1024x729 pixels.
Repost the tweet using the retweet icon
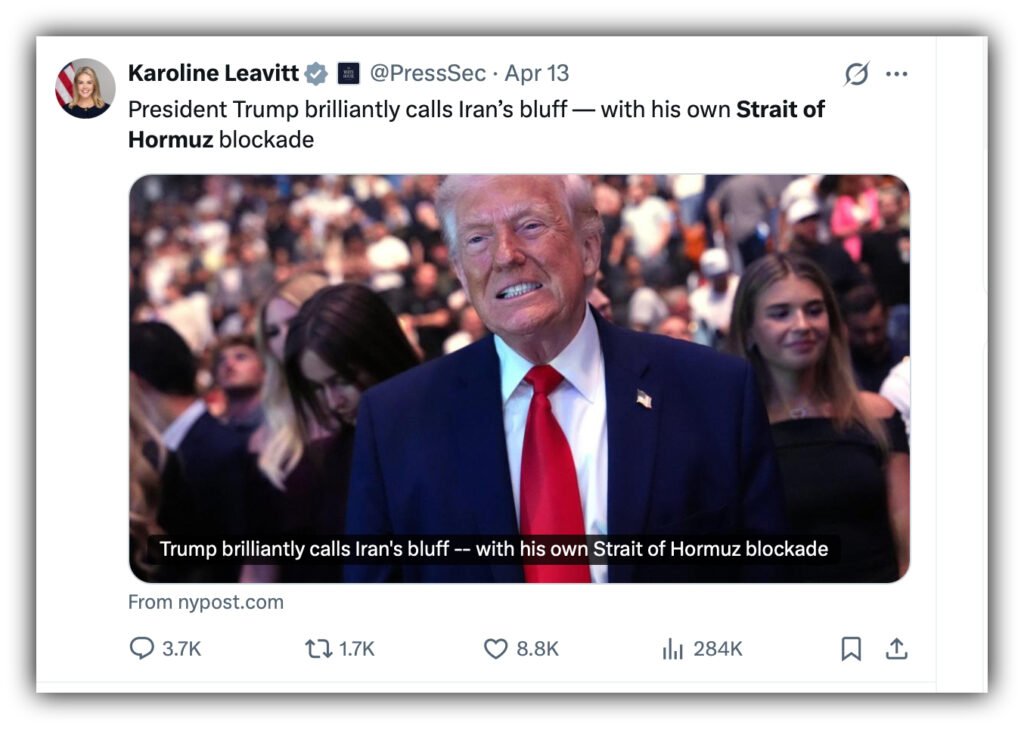click(x=318, y=649)
